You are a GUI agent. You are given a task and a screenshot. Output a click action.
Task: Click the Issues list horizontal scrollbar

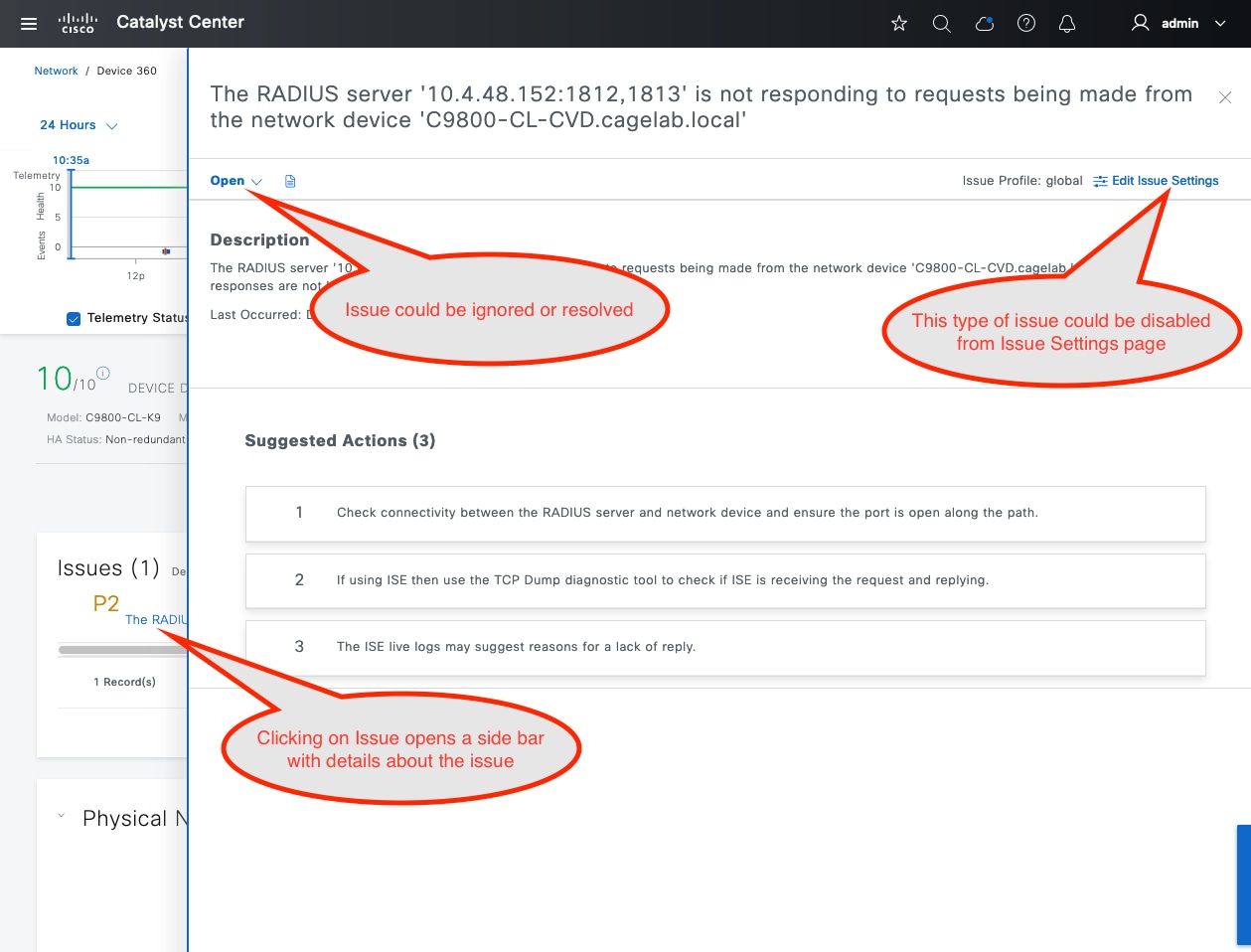pos(122,650)
